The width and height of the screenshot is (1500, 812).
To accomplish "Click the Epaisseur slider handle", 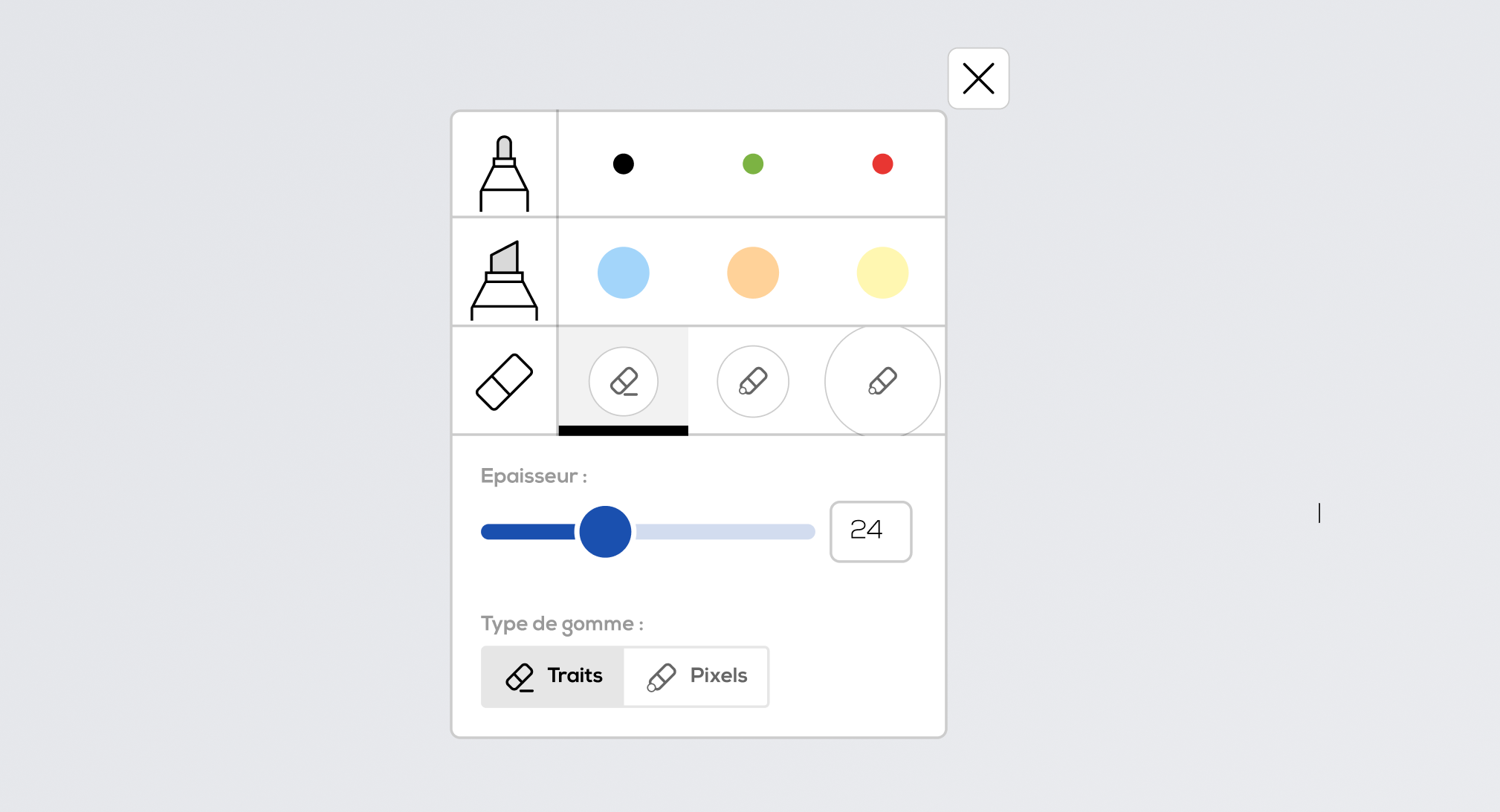I will 605,532.
